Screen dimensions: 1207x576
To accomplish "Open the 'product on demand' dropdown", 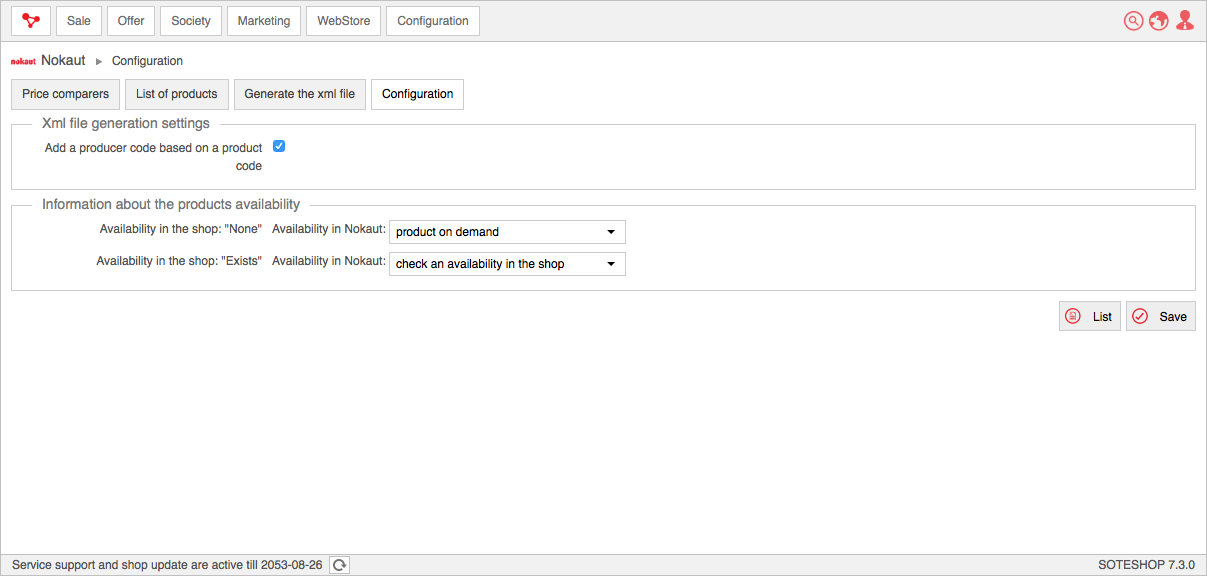I will click(x=507, y=232).
